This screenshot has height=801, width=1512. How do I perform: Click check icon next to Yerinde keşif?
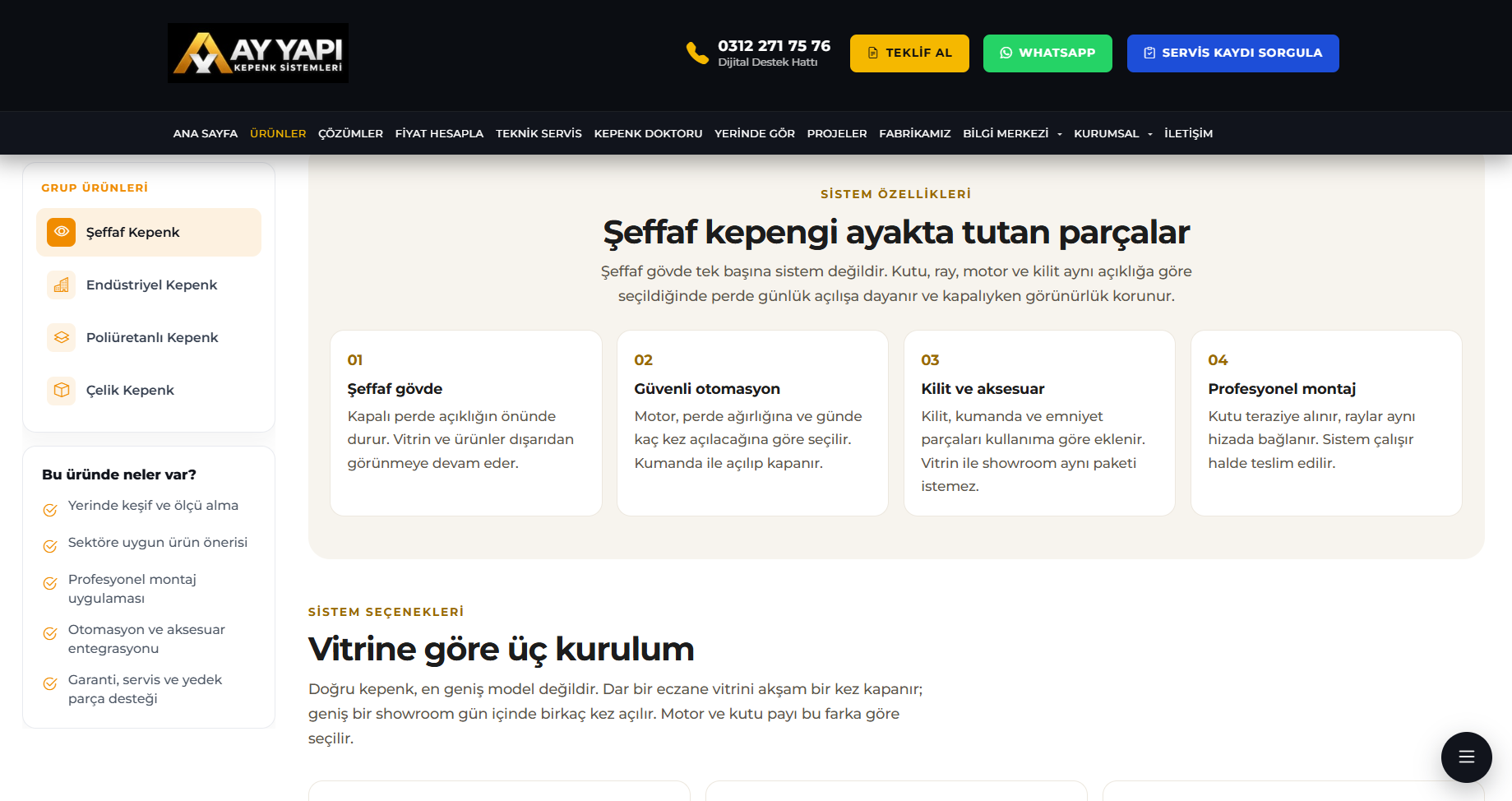pyautogui.click(x=50, y=510)
